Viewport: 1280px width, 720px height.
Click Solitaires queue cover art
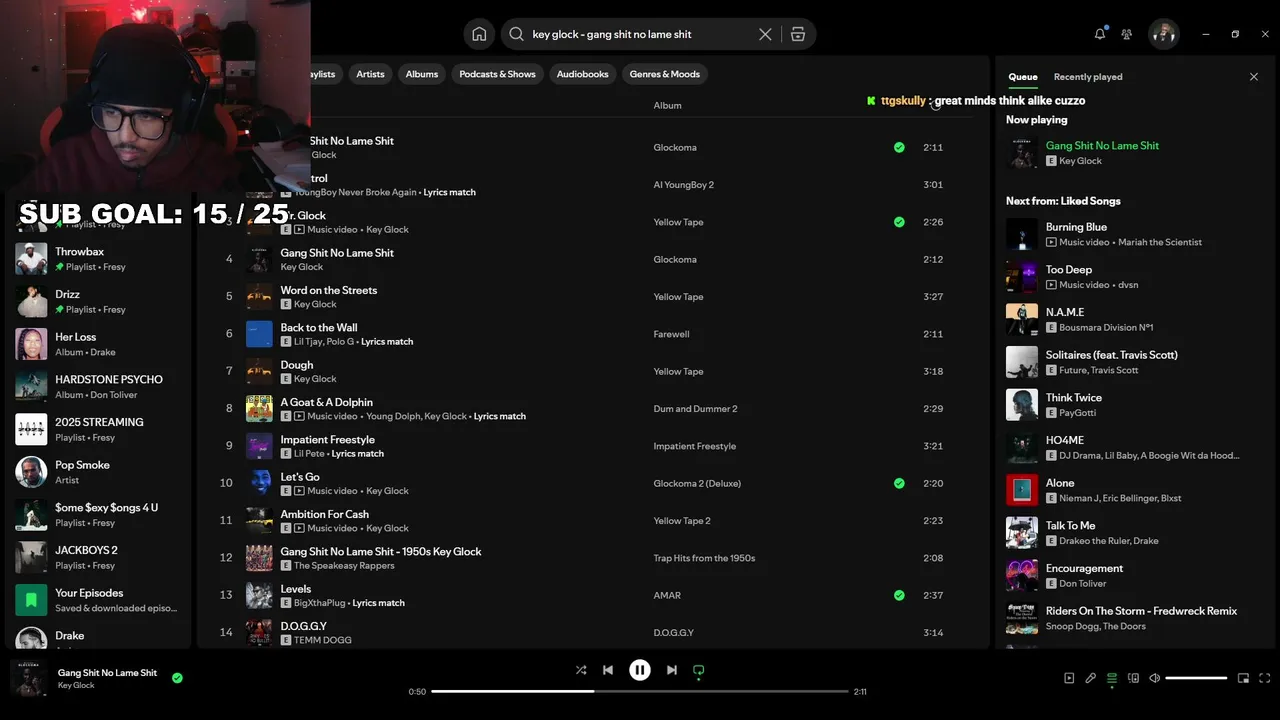coord(1022,362)
